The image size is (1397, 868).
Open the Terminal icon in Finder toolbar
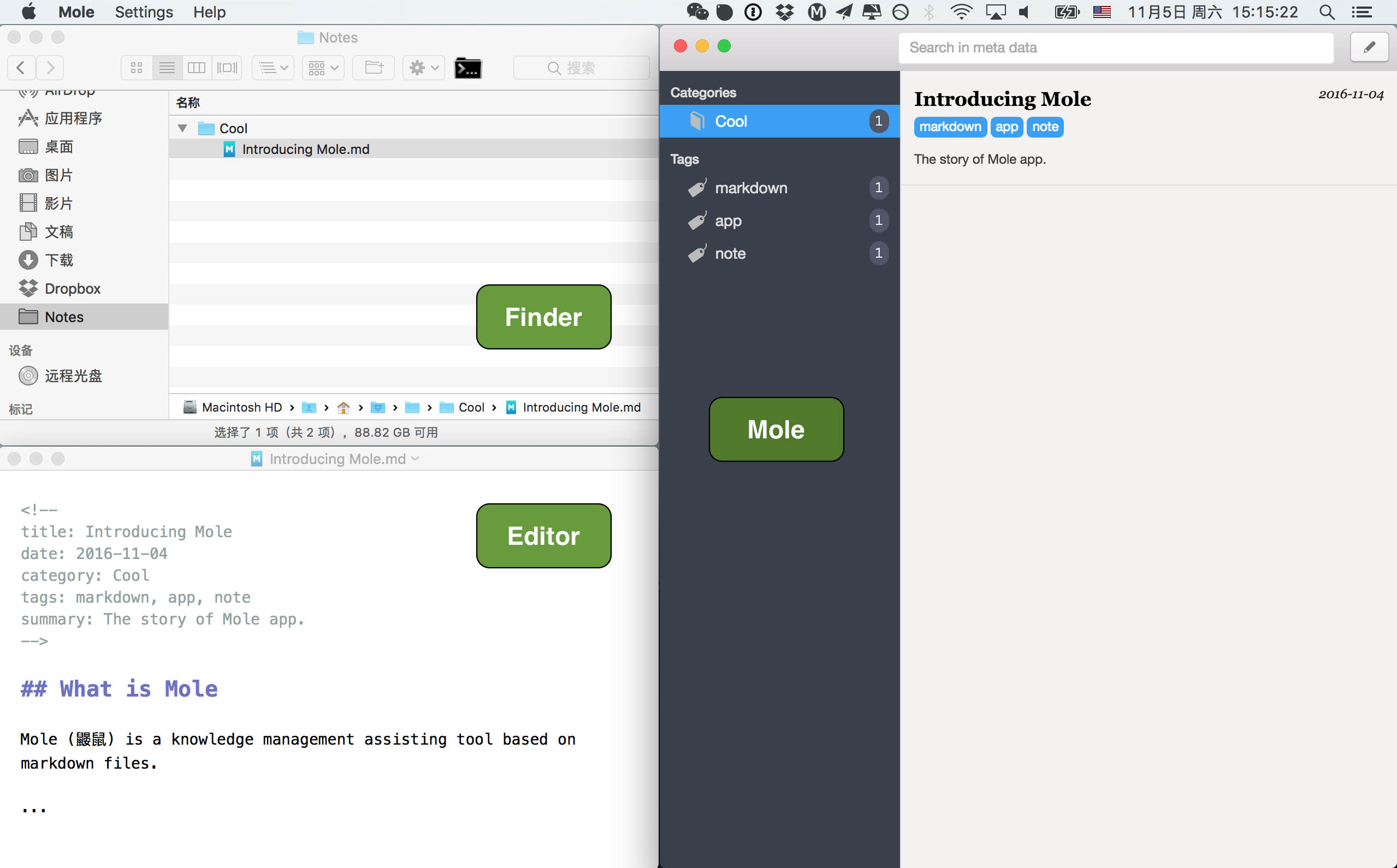pos(467,68)
